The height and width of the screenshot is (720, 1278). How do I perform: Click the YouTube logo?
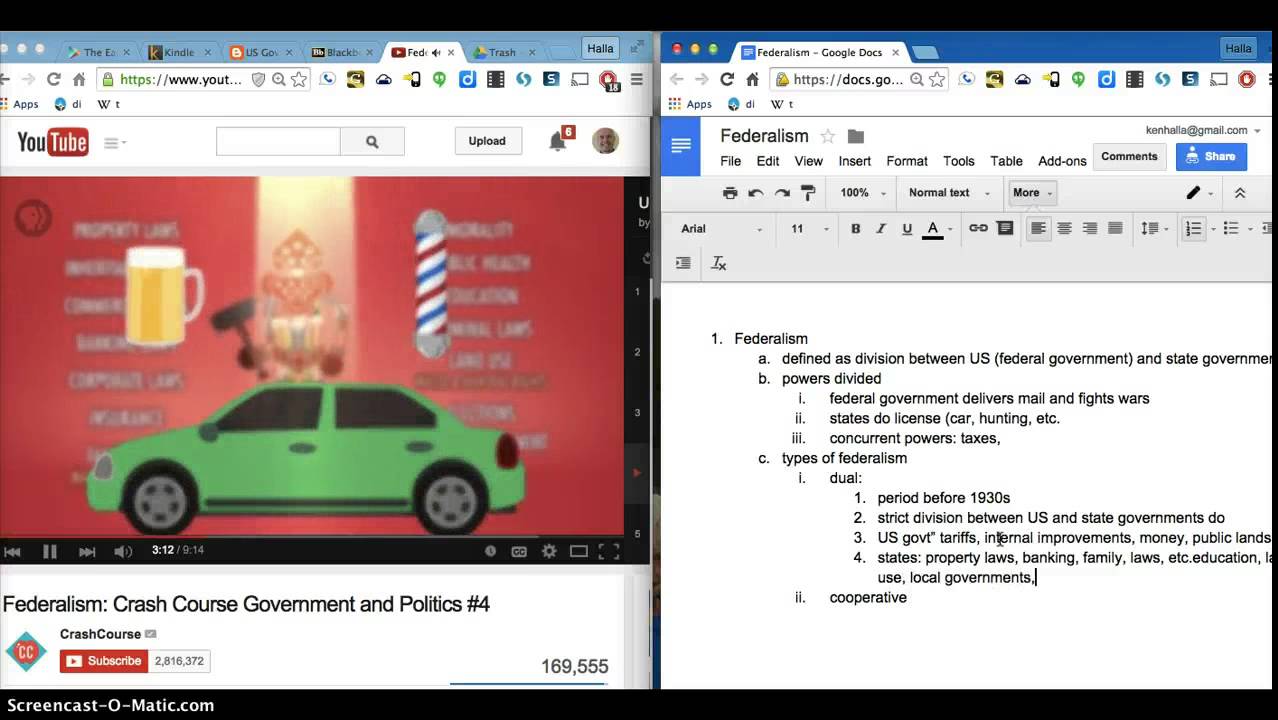tap(52, 142)
